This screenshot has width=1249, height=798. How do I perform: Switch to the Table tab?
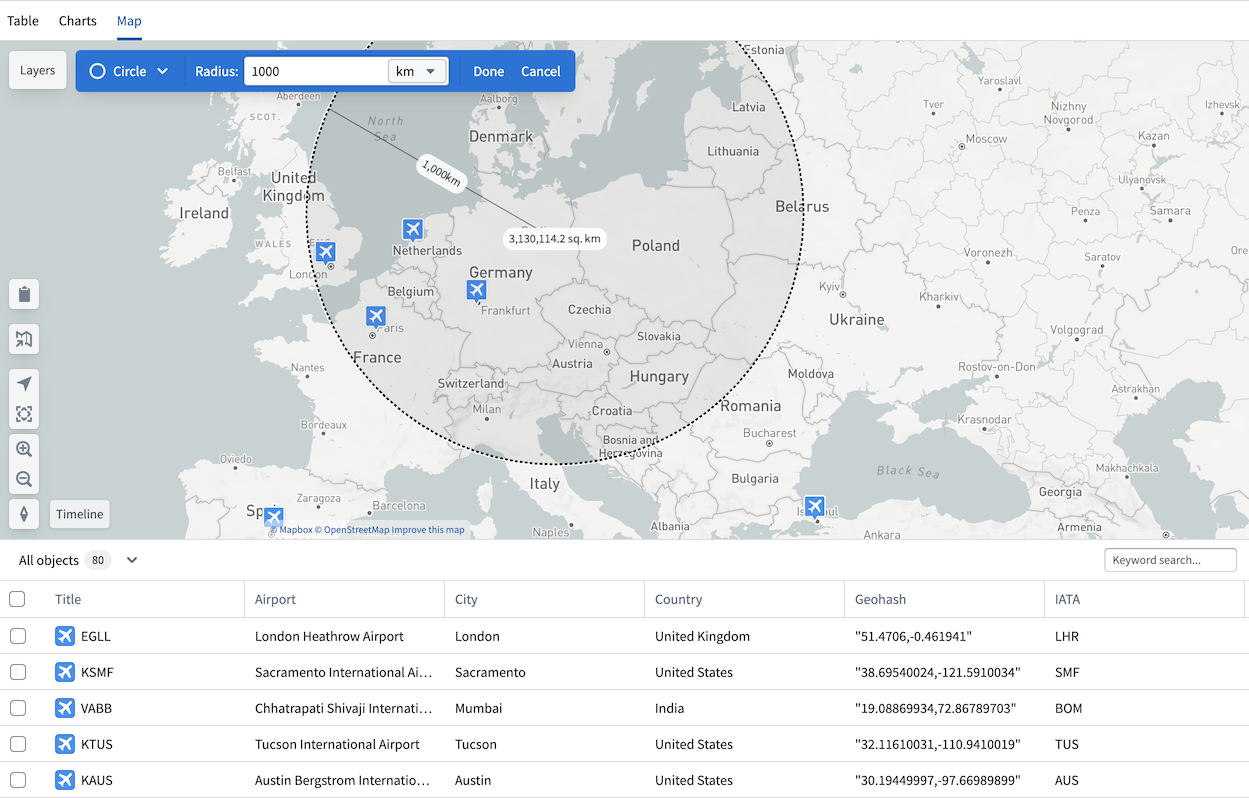tap(23, 20)
